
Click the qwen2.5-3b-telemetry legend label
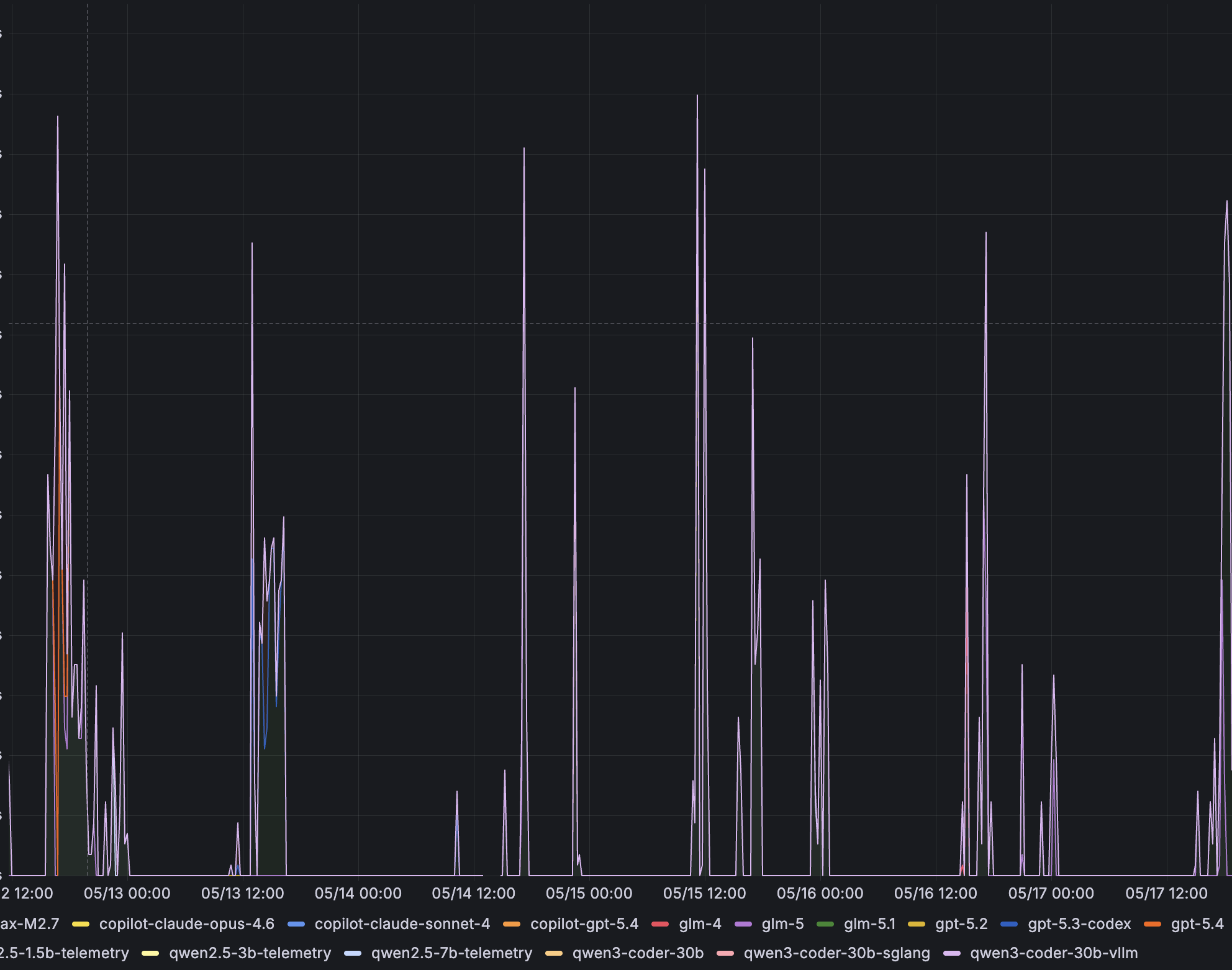pyautogui.click(x=250, y=953)
